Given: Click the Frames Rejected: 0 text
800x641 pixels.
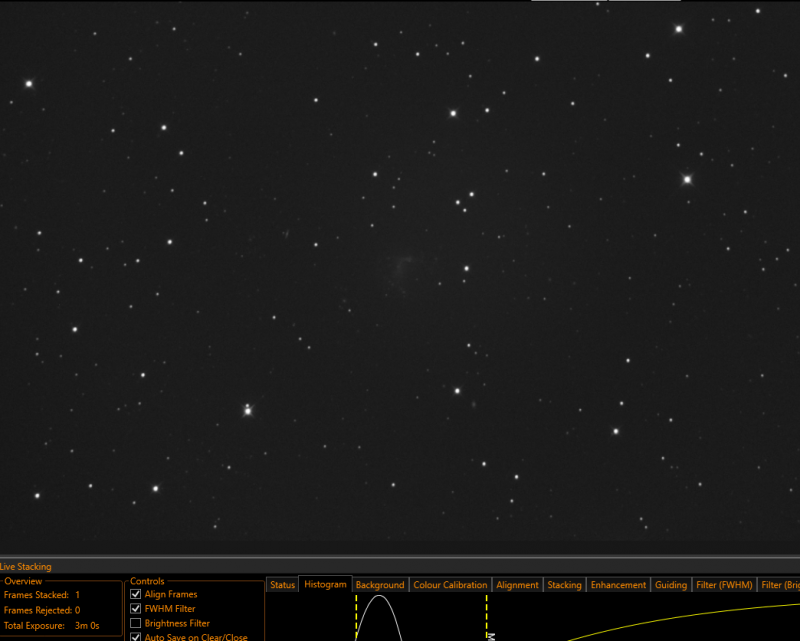Looking at the screenshot, I should point(42,610).
